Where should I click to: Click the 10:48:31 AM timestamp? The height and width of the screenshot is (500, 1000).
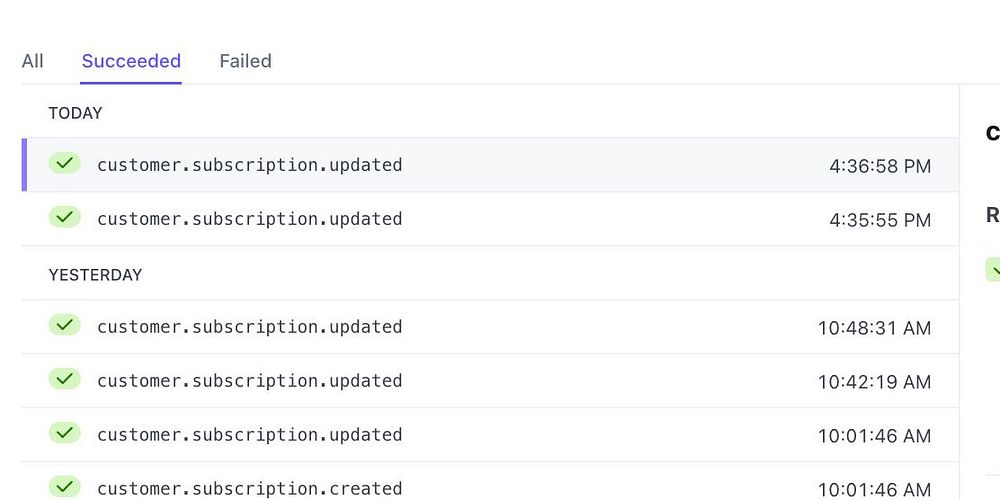coord(874,328)
